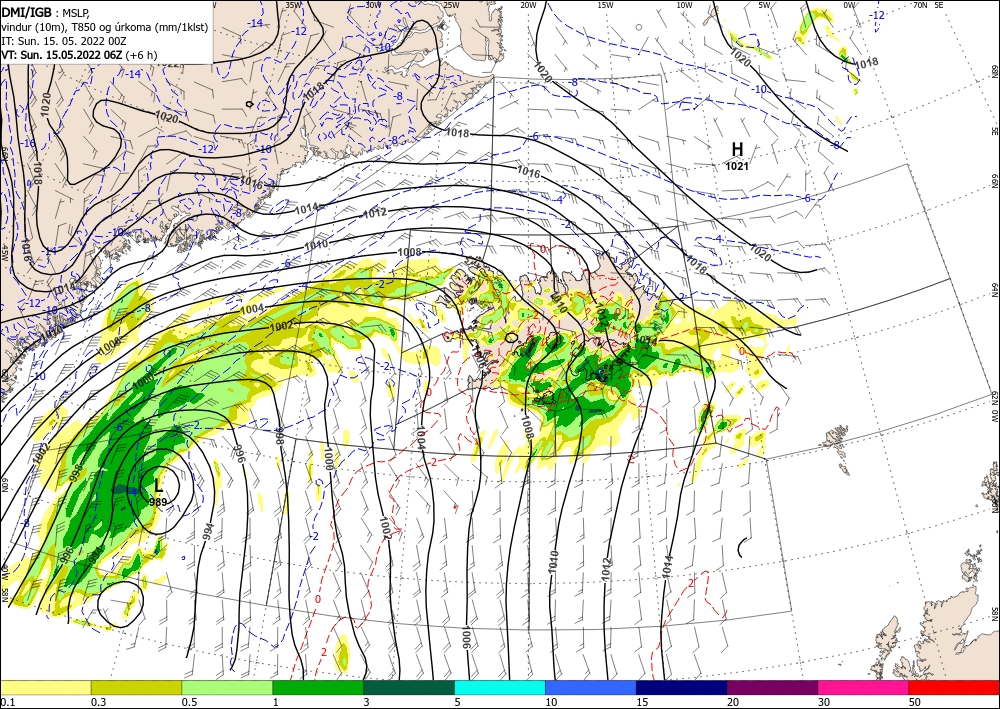Screen dimensions: 1000x709
Task: Click the light green 0.5 legend segment
Action: click(227, 687)
